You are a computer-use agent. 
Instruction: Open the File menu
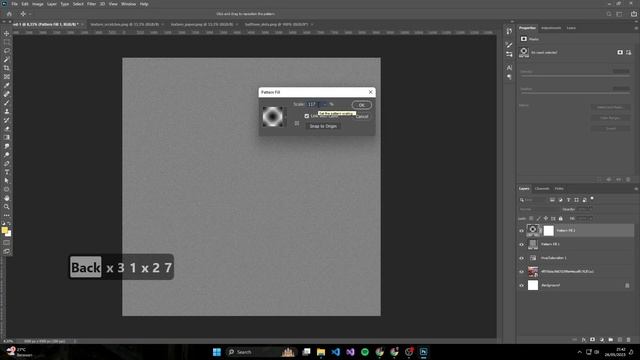[x=14, y=4]
